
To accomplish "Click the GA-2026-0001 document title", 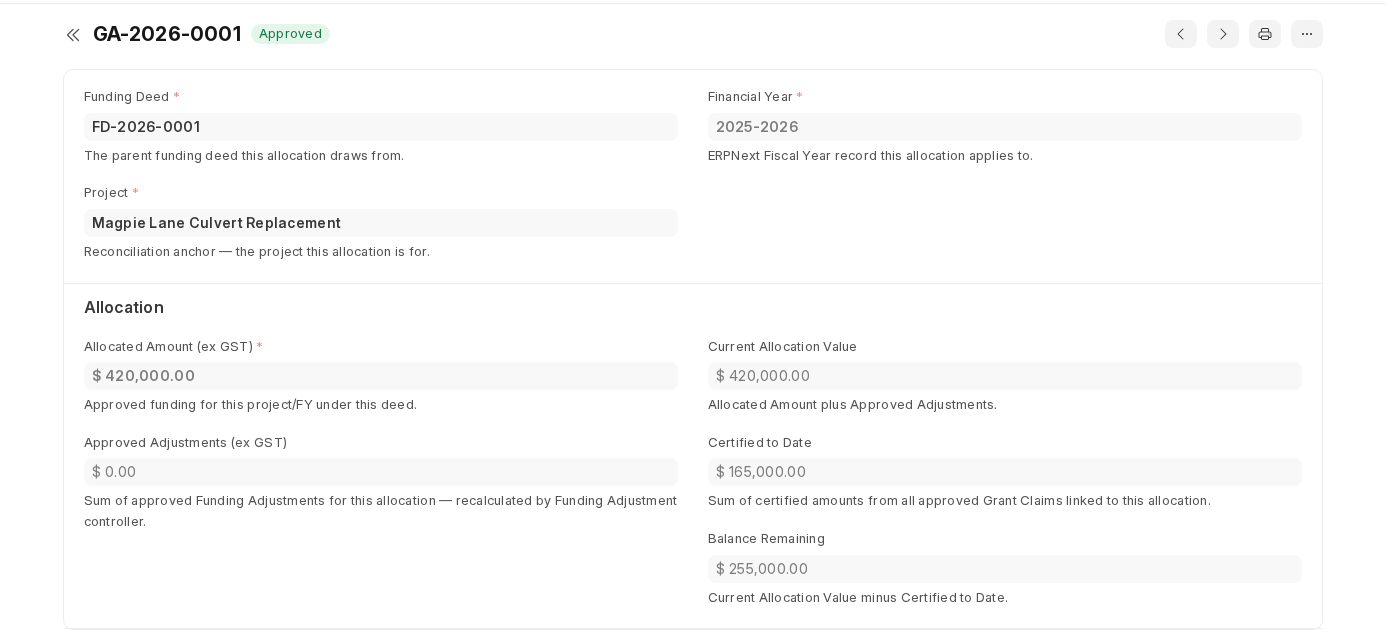I will 167,34.
